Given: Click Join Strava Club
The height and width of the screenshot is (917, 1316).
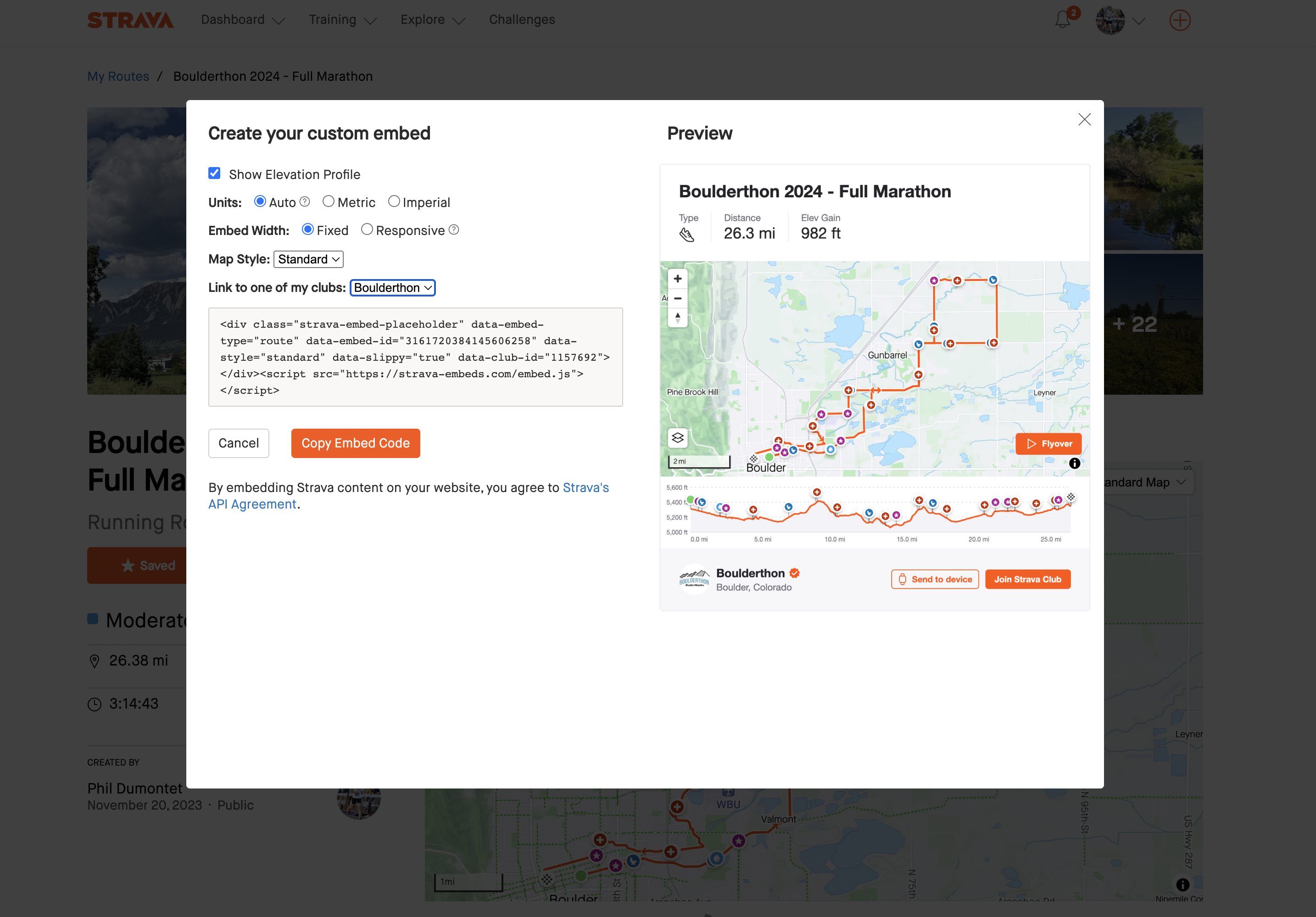Looking at the screenshot, I should (x=1028, y=579).
